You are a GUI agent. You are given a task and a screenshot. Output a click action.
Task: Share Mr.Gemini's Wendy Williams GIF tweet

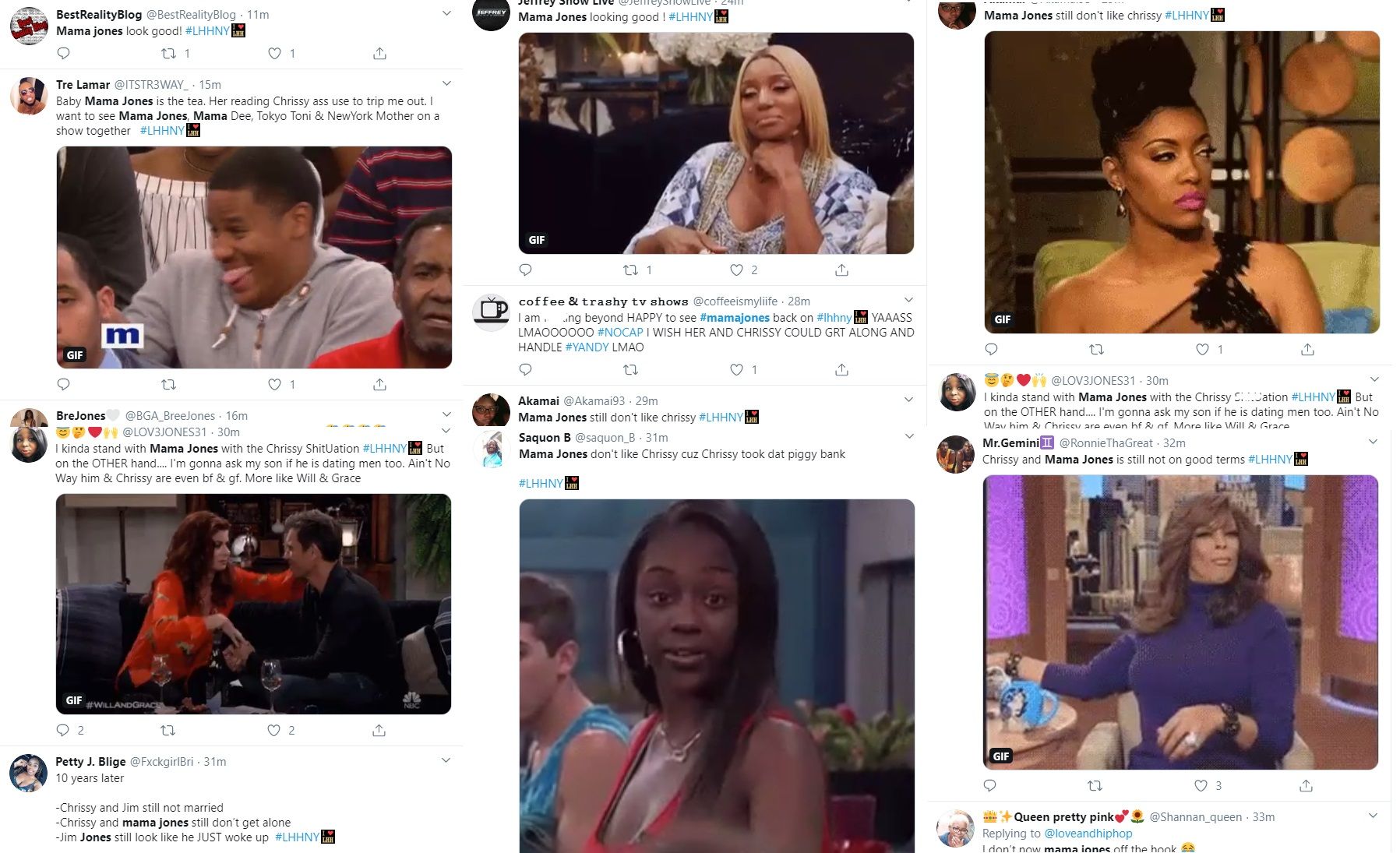point(1307,785)
